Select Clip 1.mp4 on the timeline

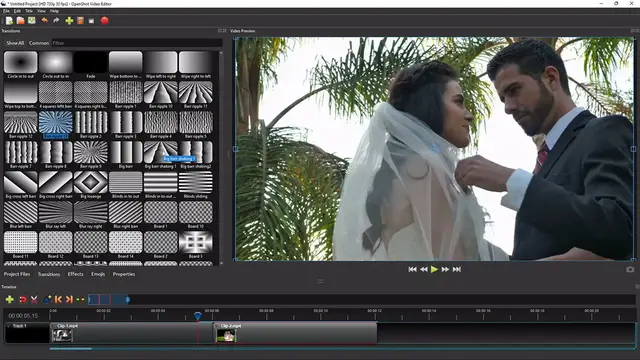(x=131, y=333)
